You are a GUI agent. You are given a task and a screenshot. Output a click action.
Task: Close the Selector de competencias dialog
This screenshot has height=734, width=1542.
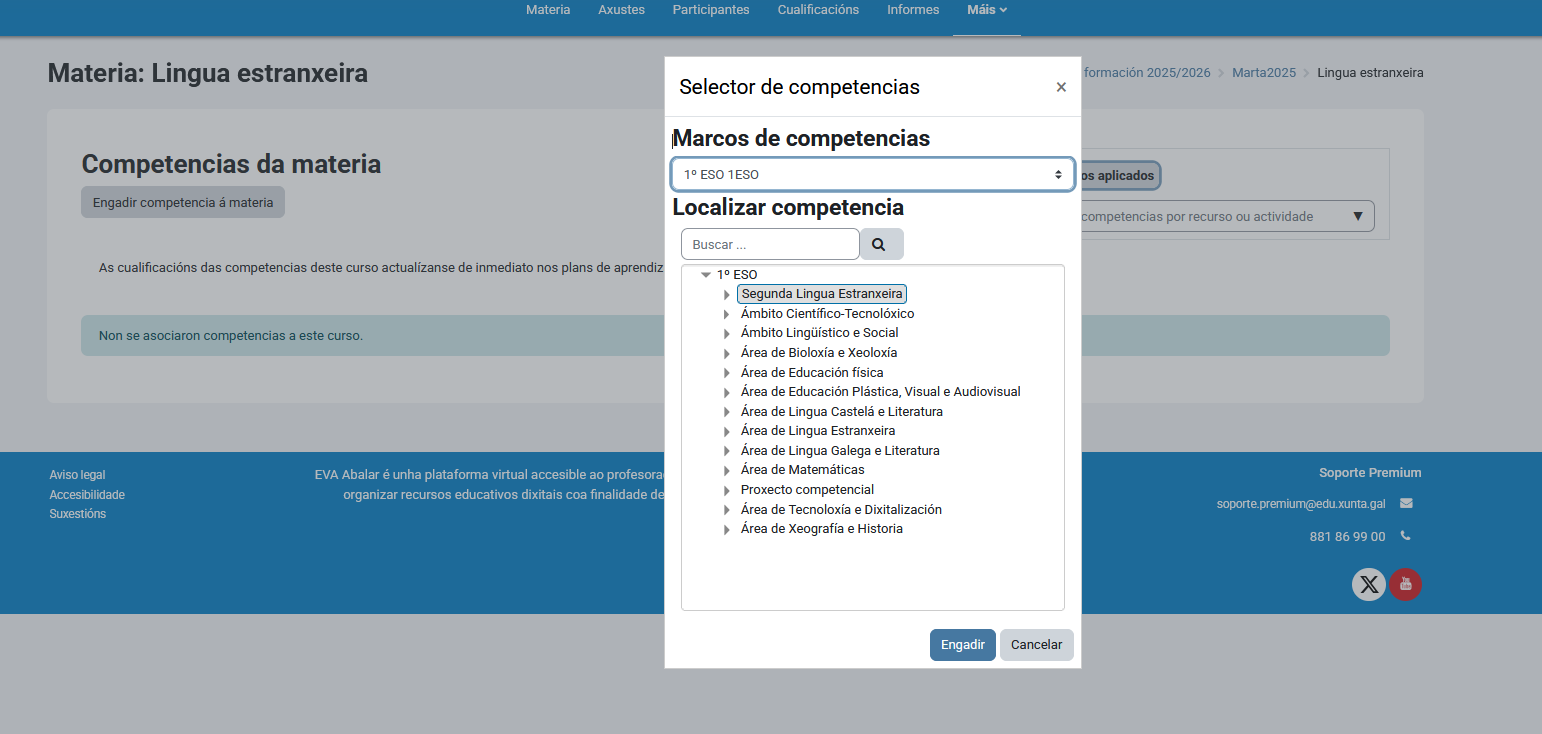click(x=1061, y=87)
